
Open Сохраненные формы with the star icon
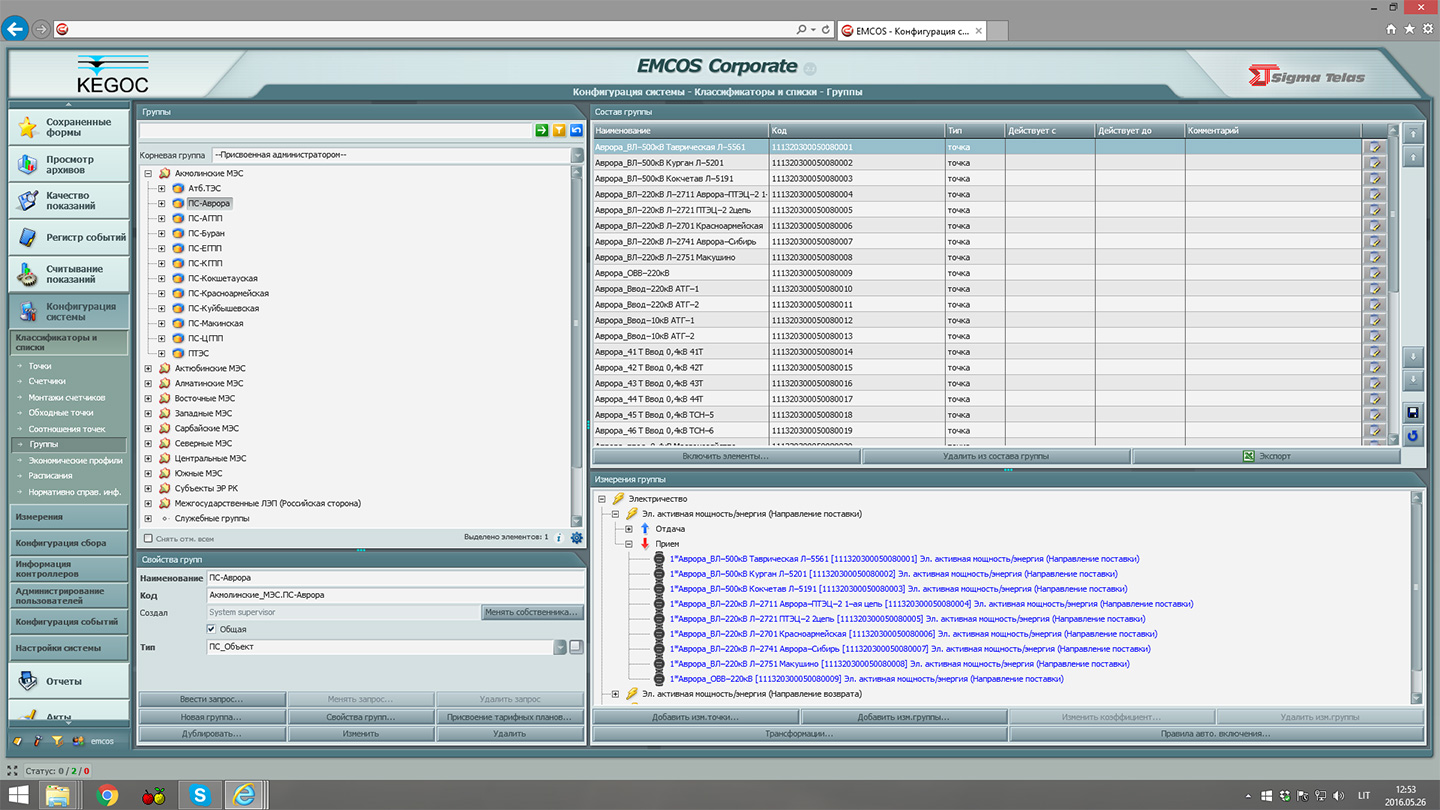pyautogui.click(x=68, y=127)
